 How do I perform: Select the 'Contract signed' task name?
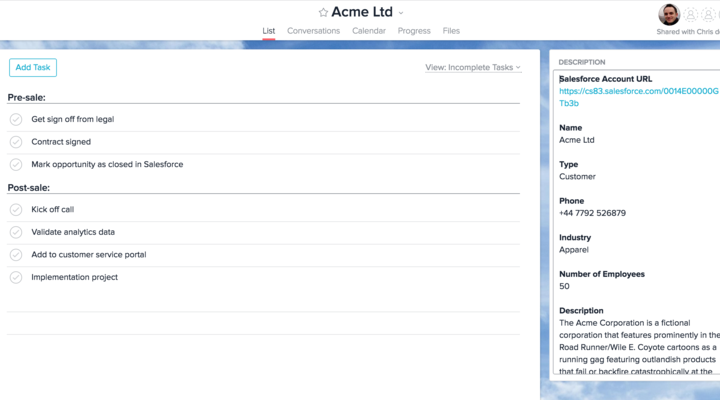[61, 142]
